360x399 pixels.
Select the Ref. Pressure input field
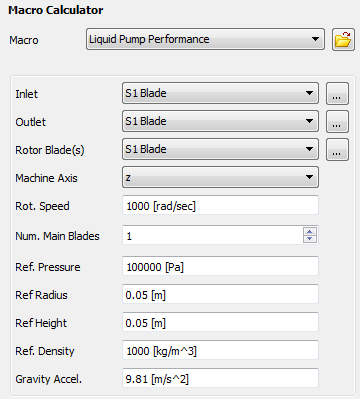click(220, 266)
